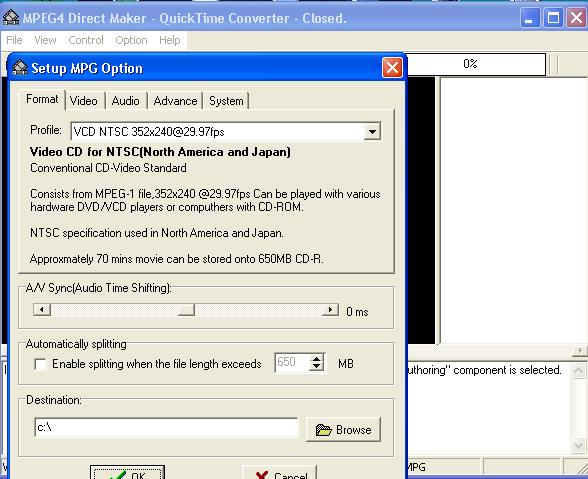Viewport: 588px width, 479px height.
Task: Switch to the Audio tab
Action: [x=125, y=101]
